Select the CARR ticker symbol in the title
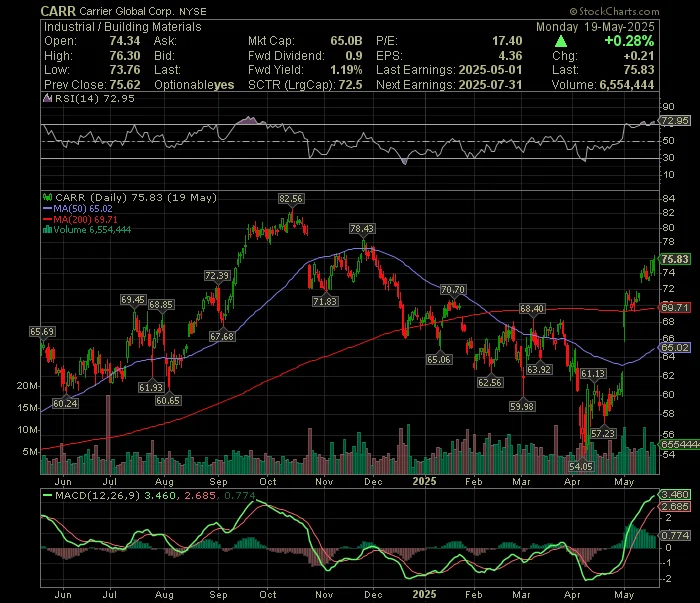 pos(58,11)
